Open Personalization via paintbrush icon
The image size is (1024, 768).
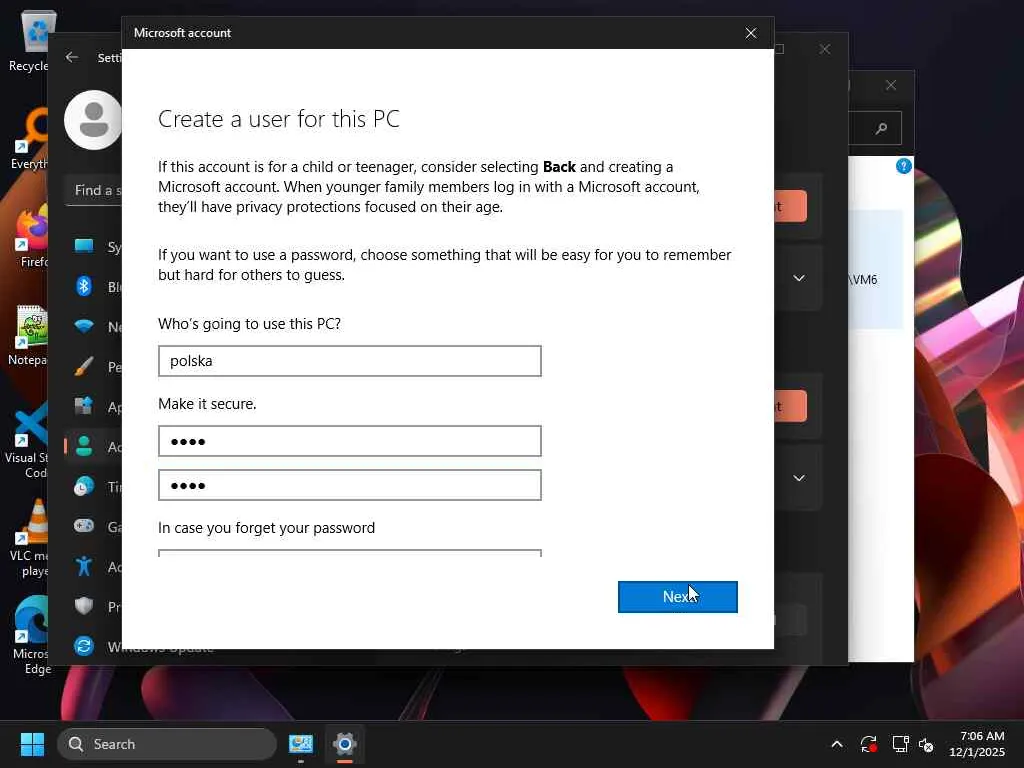84,366
